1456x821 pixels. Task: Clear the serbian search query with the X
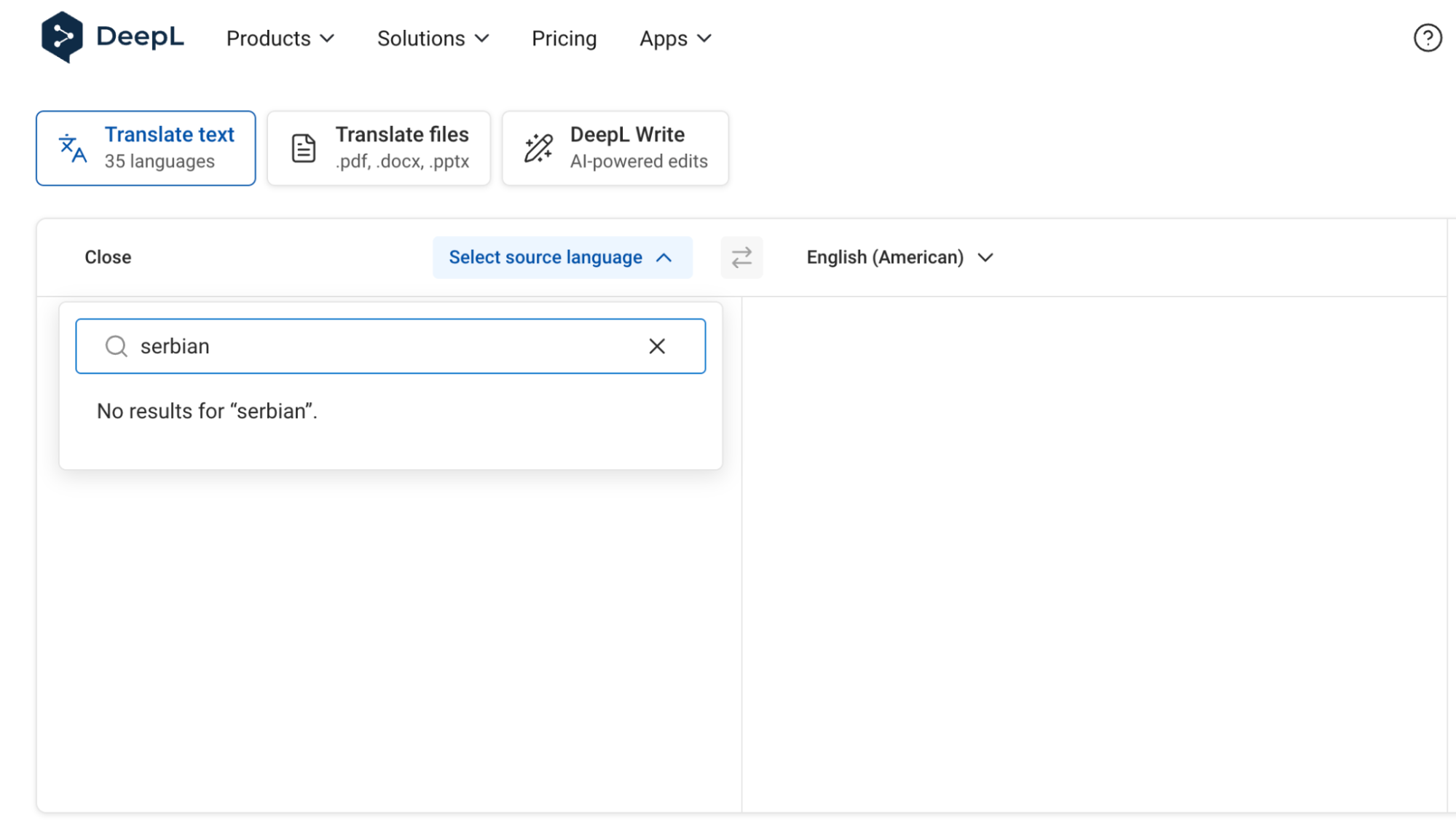click(x=657, y=346)
